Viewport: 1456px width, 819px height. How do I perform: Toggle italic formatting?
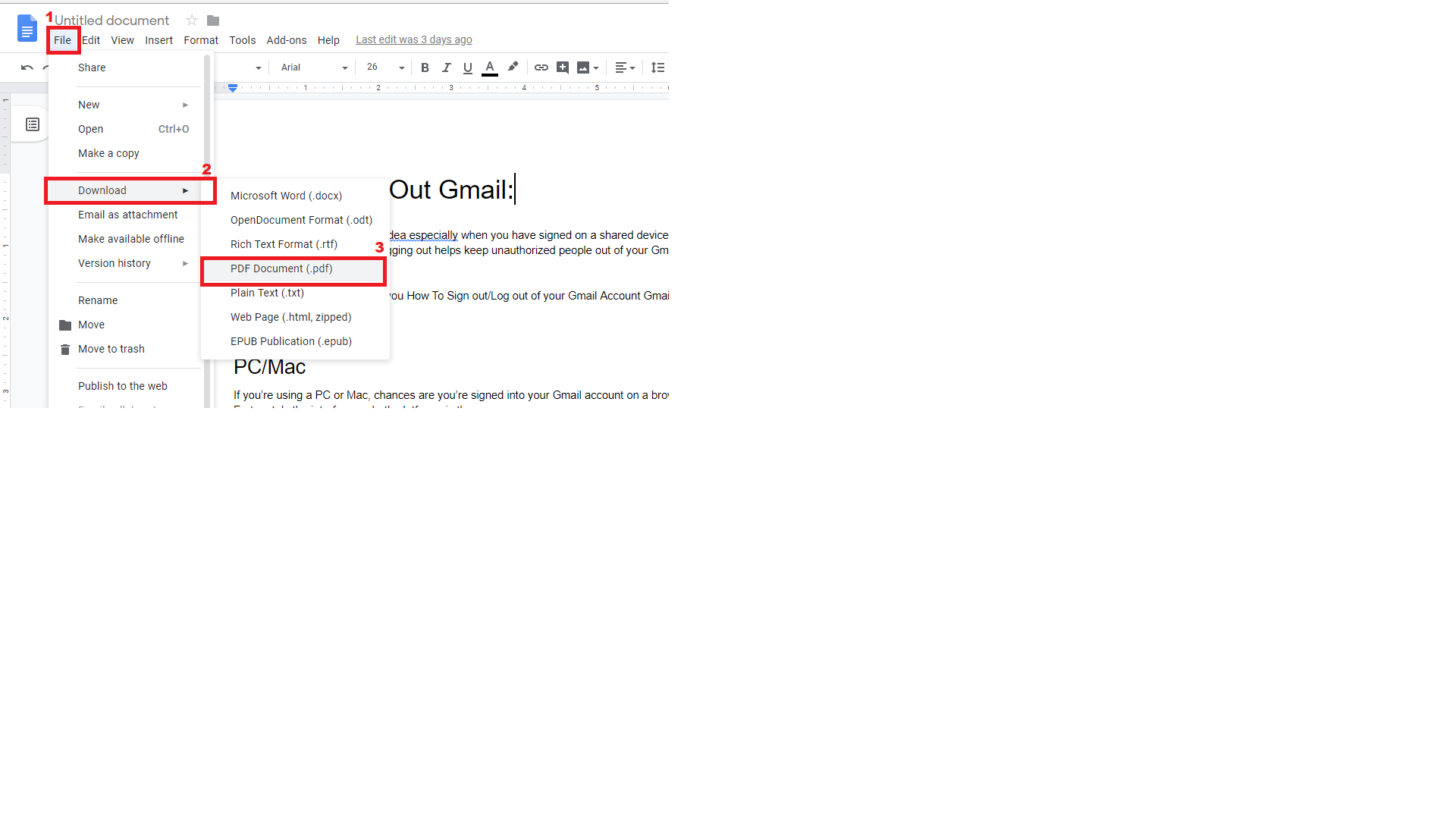pyautogui.click(x=447, y=67)
